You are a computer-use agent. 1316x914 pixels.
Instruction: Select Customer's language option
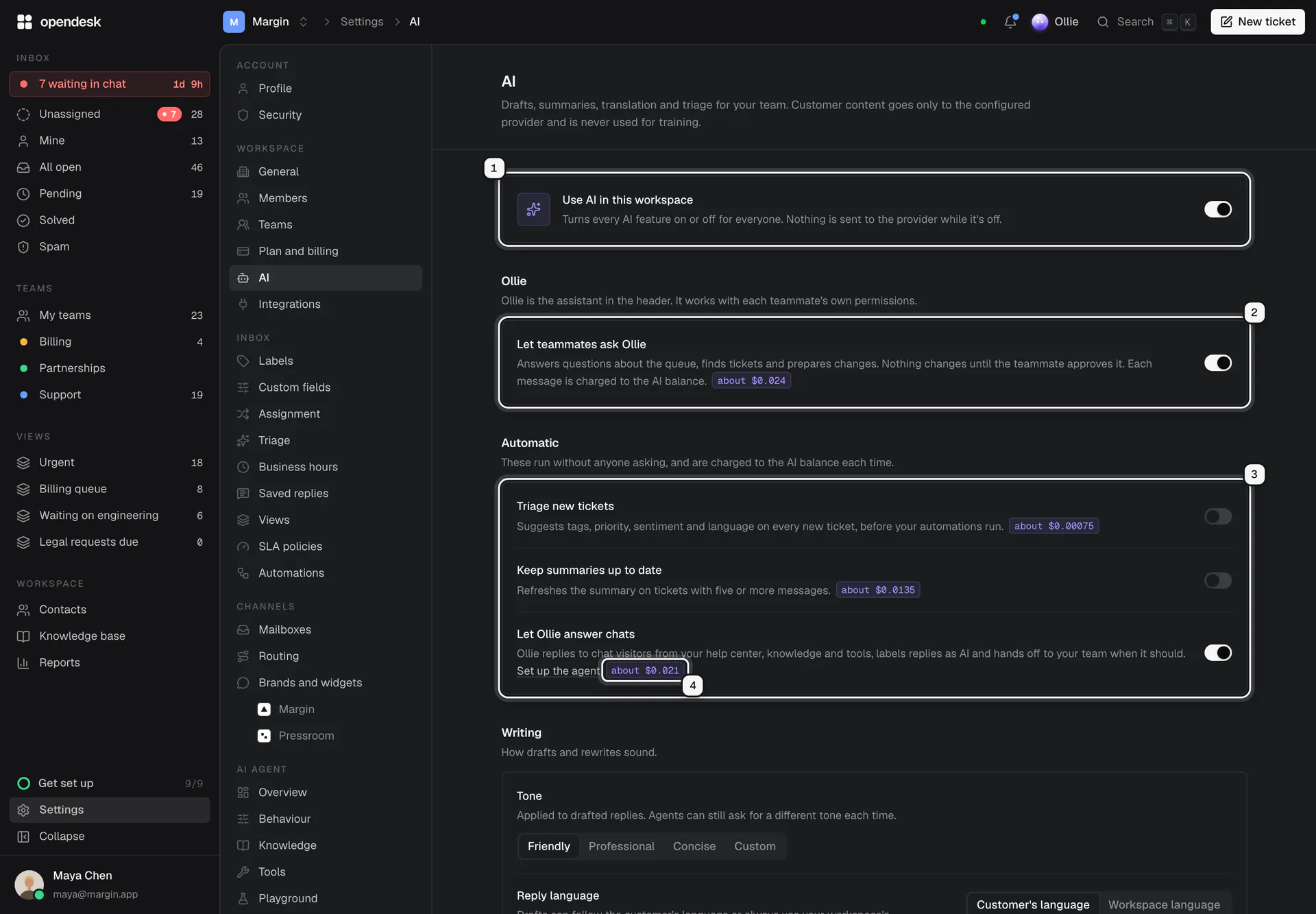(1033, 904)
